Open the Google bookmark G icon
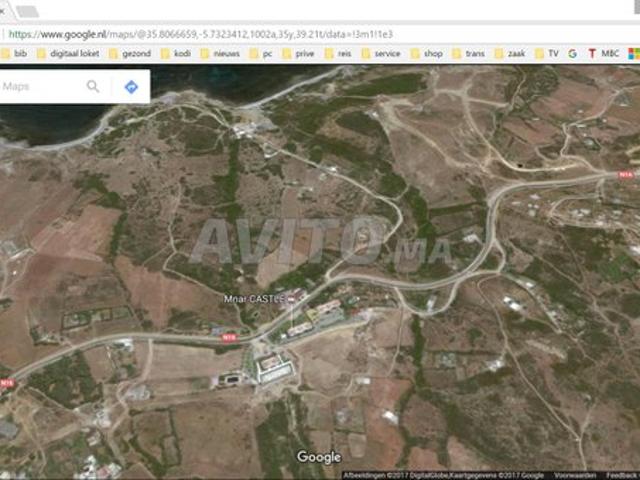This screenshot has width=640, height=480. 572,53
